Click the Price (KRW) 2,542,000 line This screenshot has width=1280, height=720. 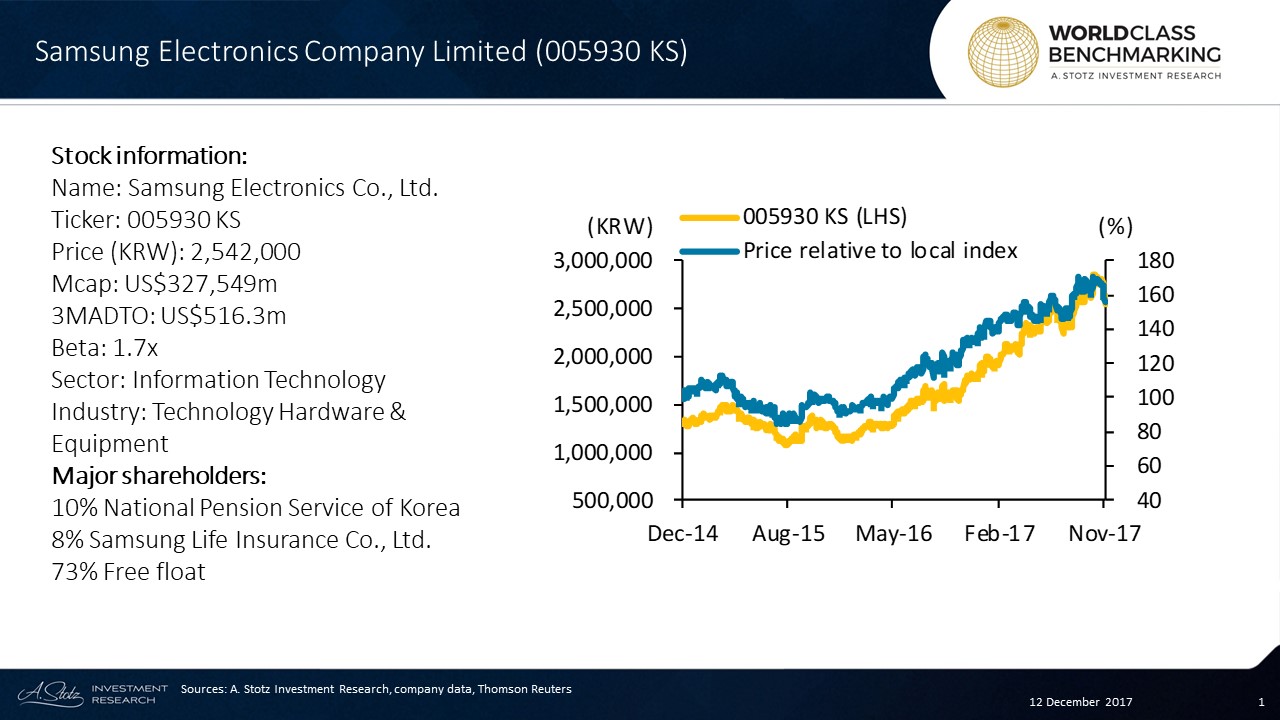(176, 252)
